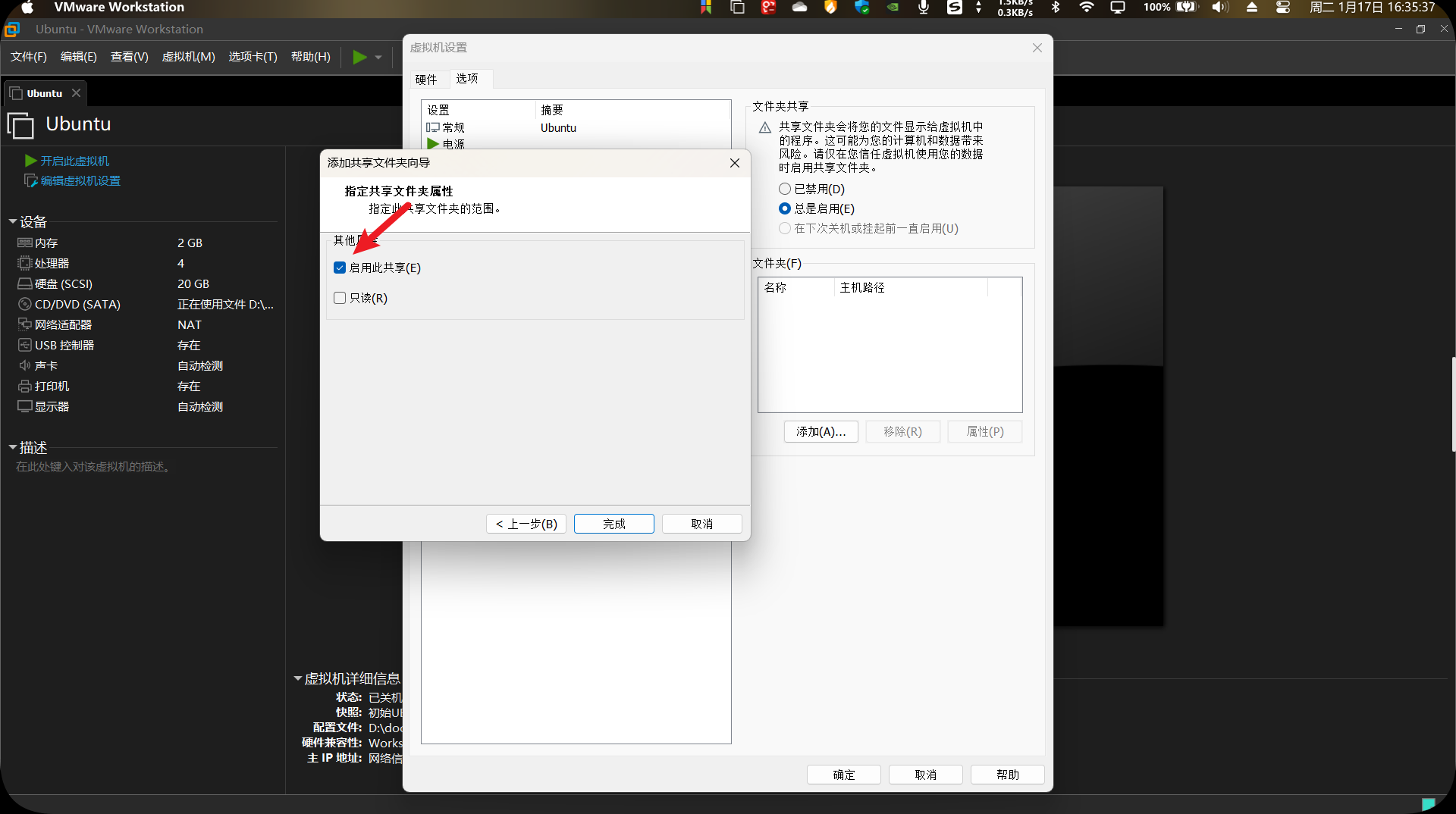Open the 帮助(H) menu
Screen dimensions: 1456x814
pyautogui.click(x=311, y=57)
